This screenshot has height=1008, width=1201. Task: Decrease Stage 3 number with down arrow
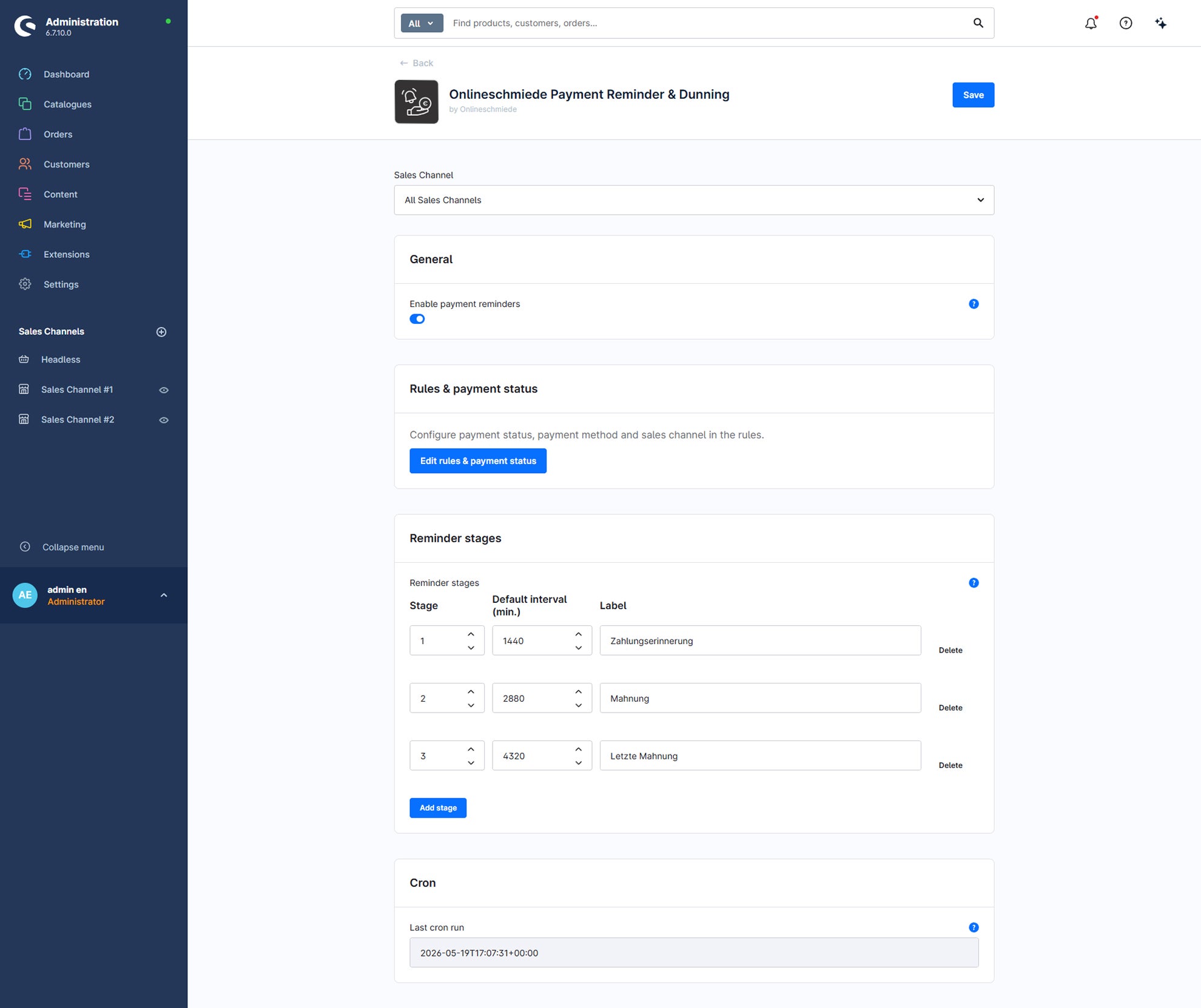[x=471, y=763]
